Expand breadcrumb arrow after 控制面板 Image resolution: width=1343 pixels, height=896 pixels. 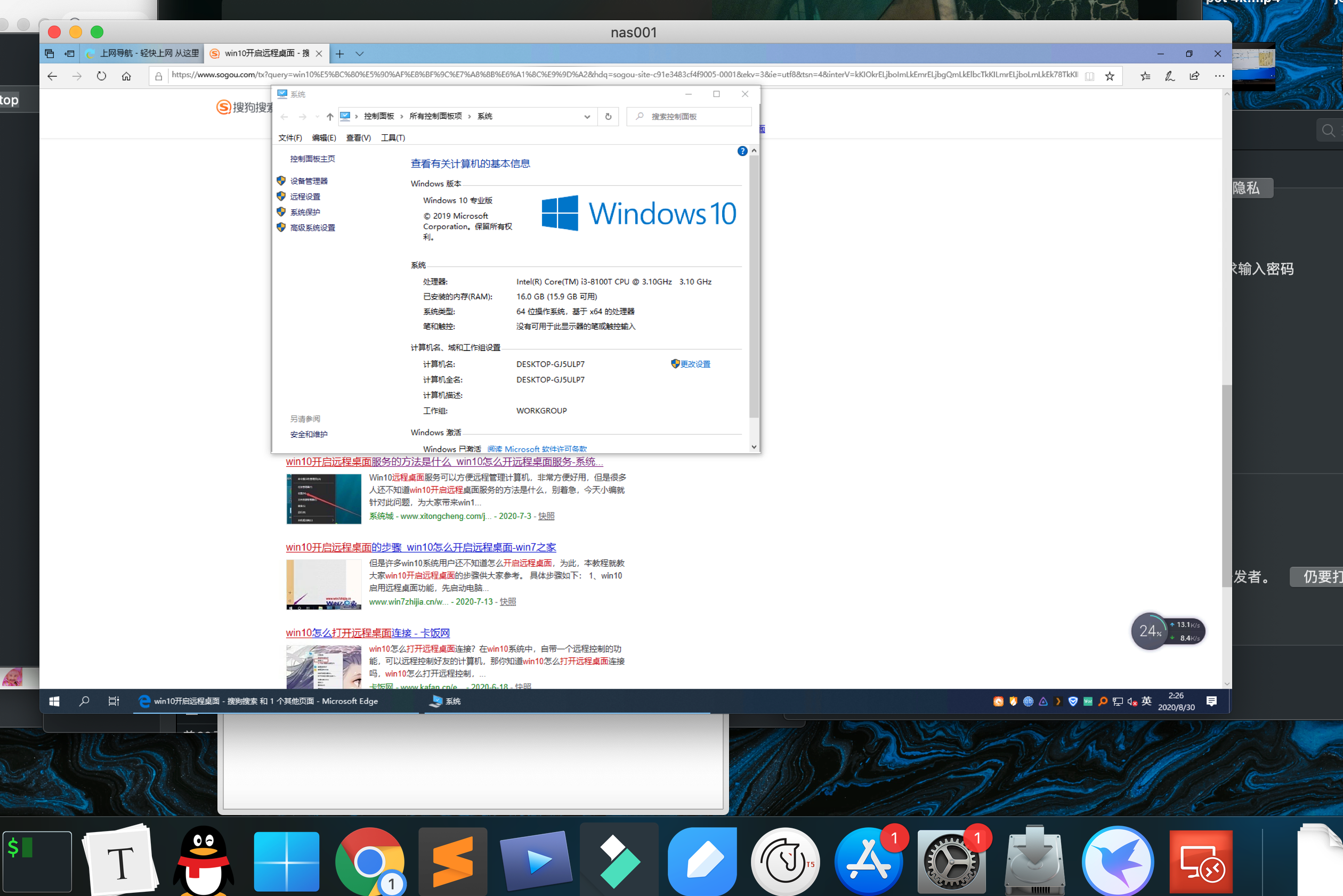click(x=401, y=117)
